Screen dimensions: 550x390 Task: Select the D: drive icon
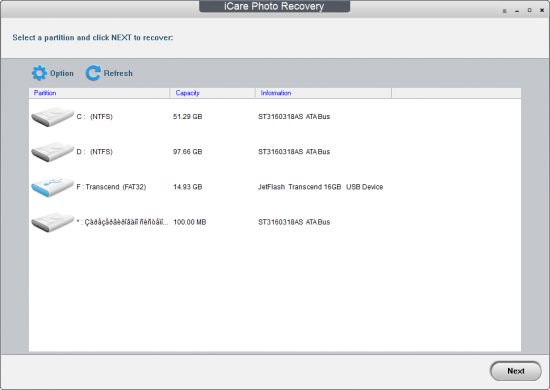coord(53,152)
